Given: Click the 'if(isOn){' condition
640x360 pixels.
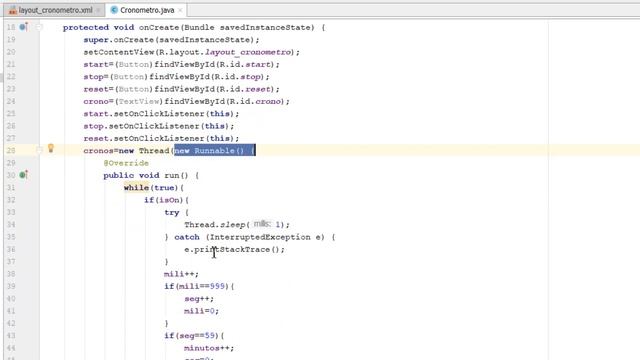Looking at the screenshot, I should [x=166, y=200].
